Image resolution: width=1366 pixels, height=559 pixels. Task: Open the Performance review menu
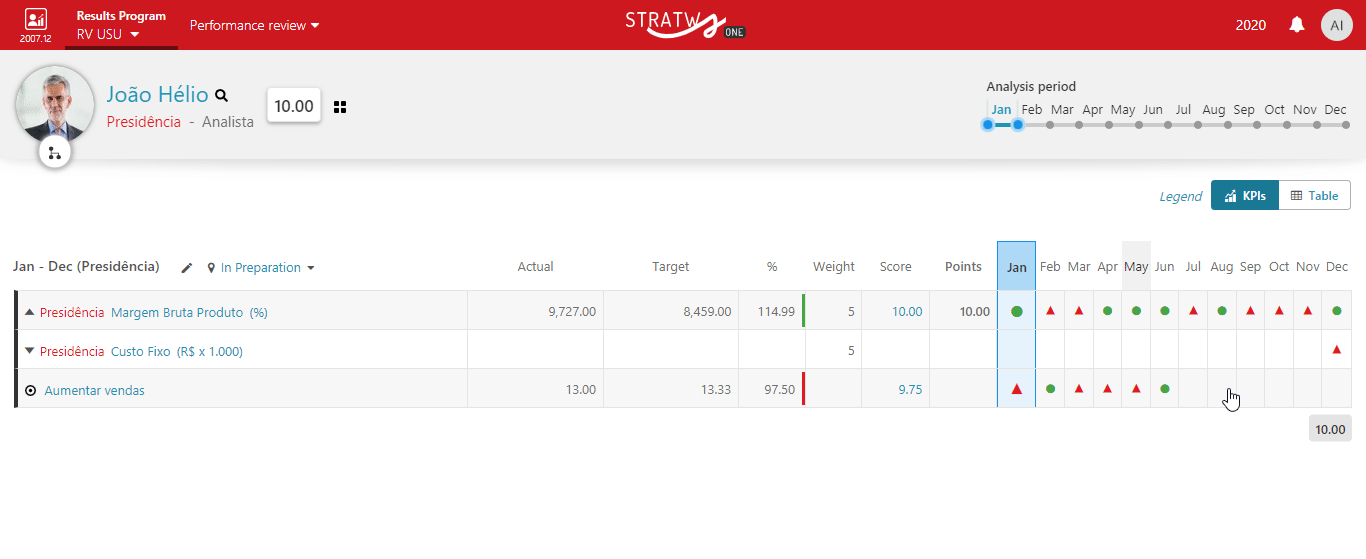coord(254,25)
